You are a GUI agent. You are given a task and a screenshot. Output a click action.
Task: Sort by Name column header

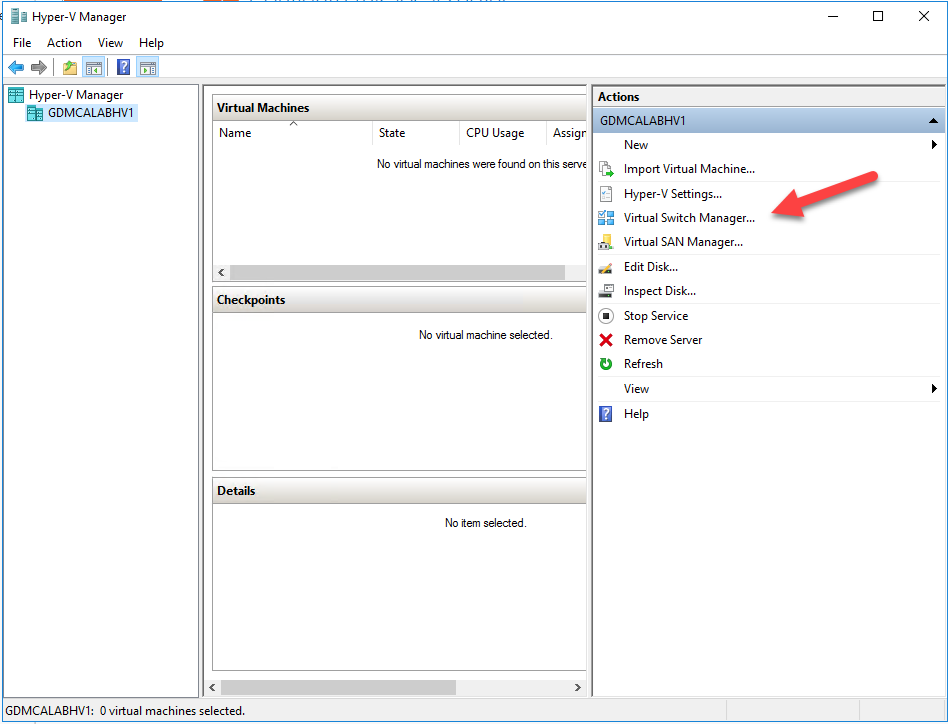point(293,133)
